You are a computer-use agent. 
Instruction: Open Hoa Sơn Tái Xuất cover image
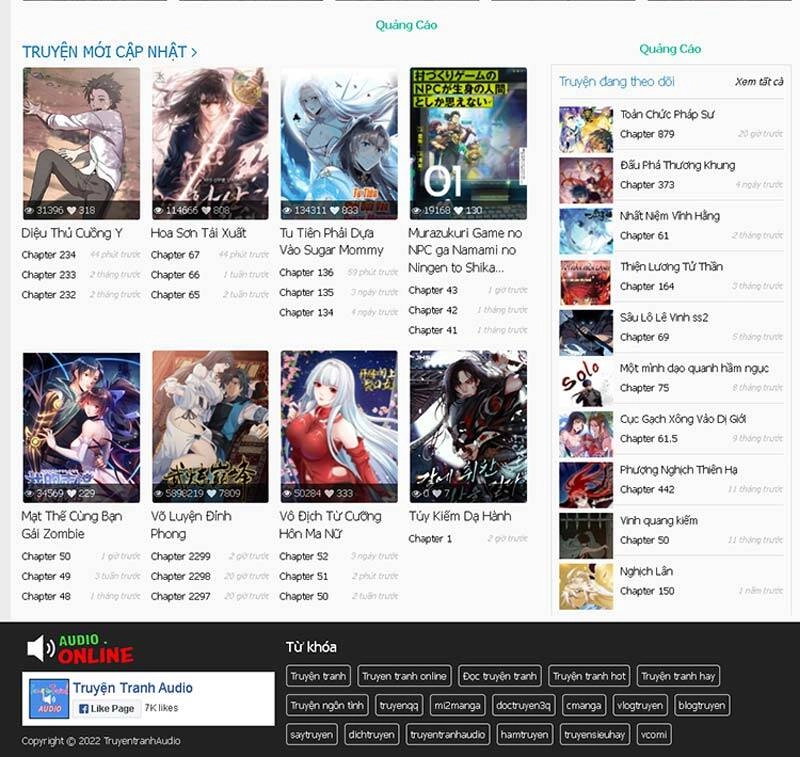[x=210, y=143]
